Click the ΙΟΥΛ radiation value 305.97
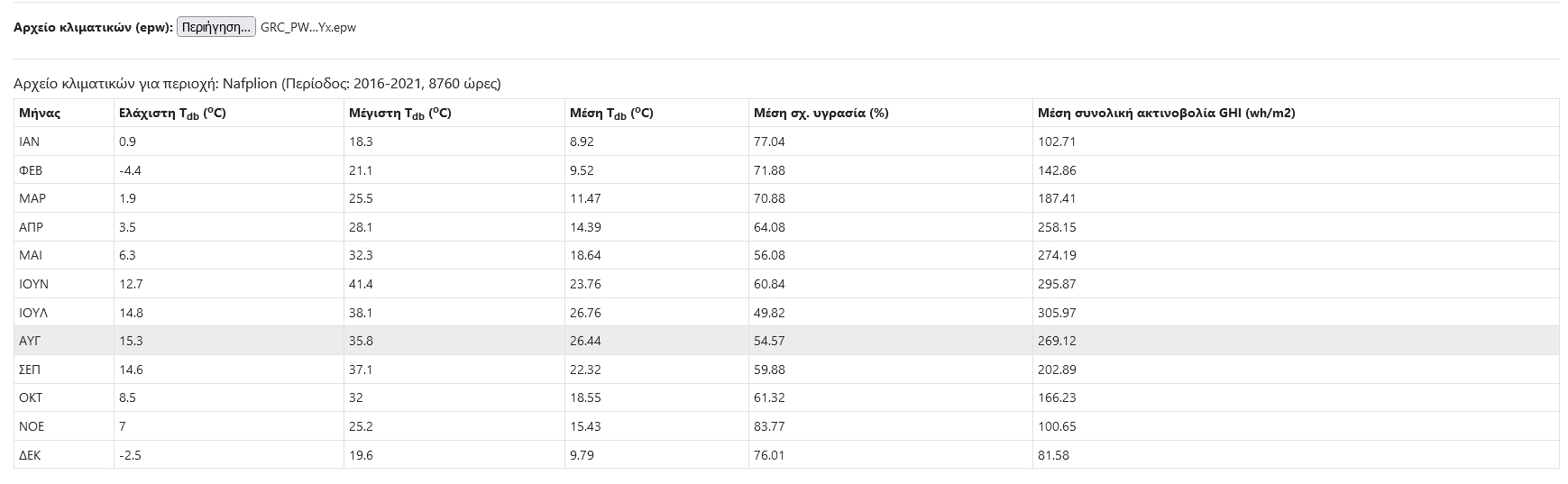The image size is (1568, 484). tap(1057, 313)
